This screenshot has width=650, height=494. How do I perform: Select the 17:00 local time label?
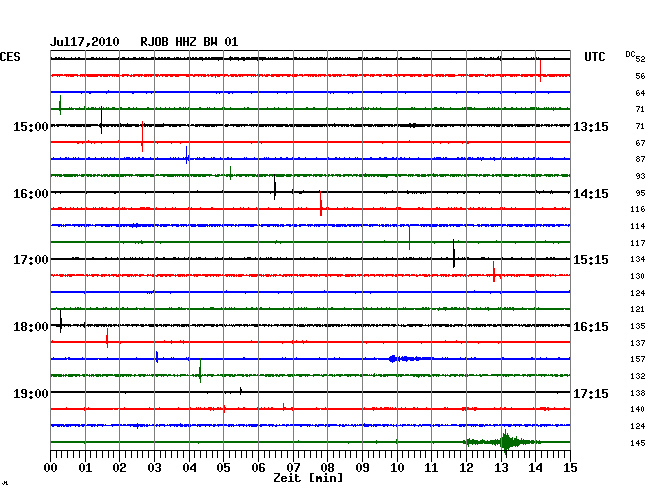tap(31, 260)
